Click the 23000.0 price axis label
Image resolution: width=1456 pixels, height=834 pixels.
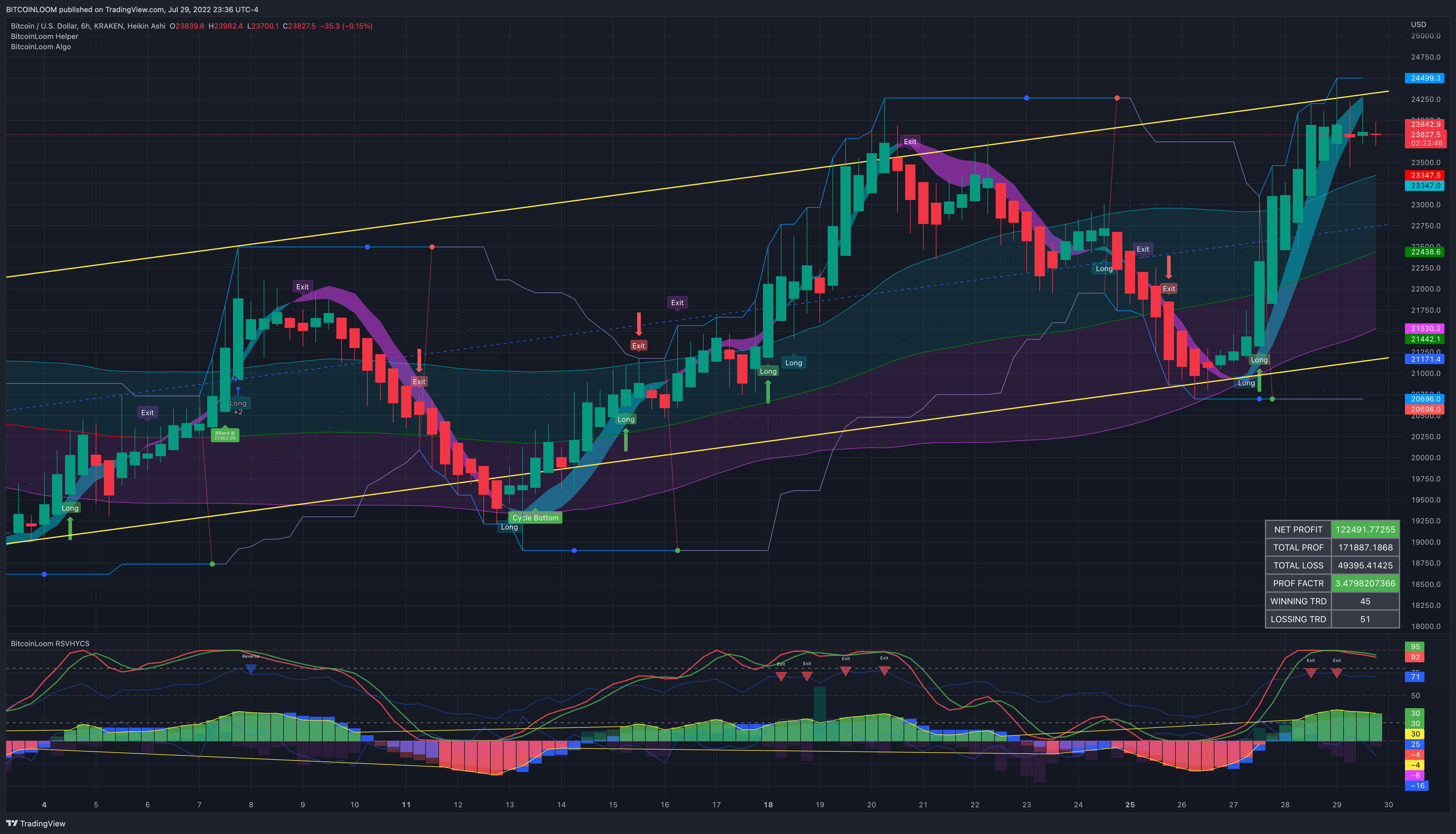(x=1426, y=205)
